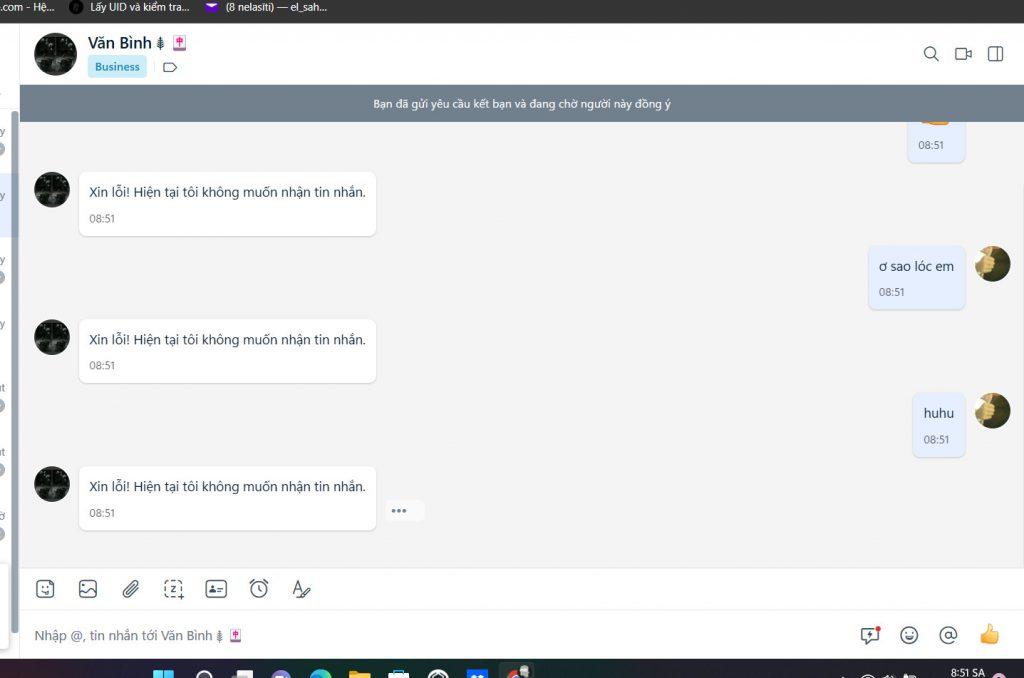Screen dimensions: 1024x678
Task: Open the emoji picker
Action: click(909, 635)
